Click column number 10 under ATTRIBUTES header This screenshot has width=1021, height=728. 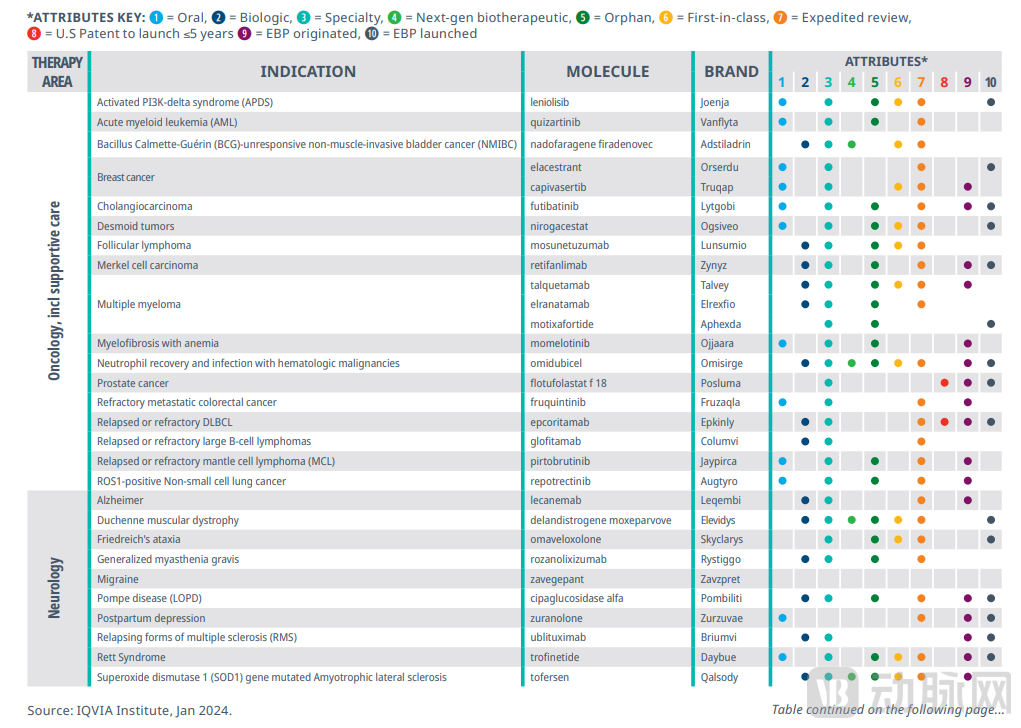point(990,83)
